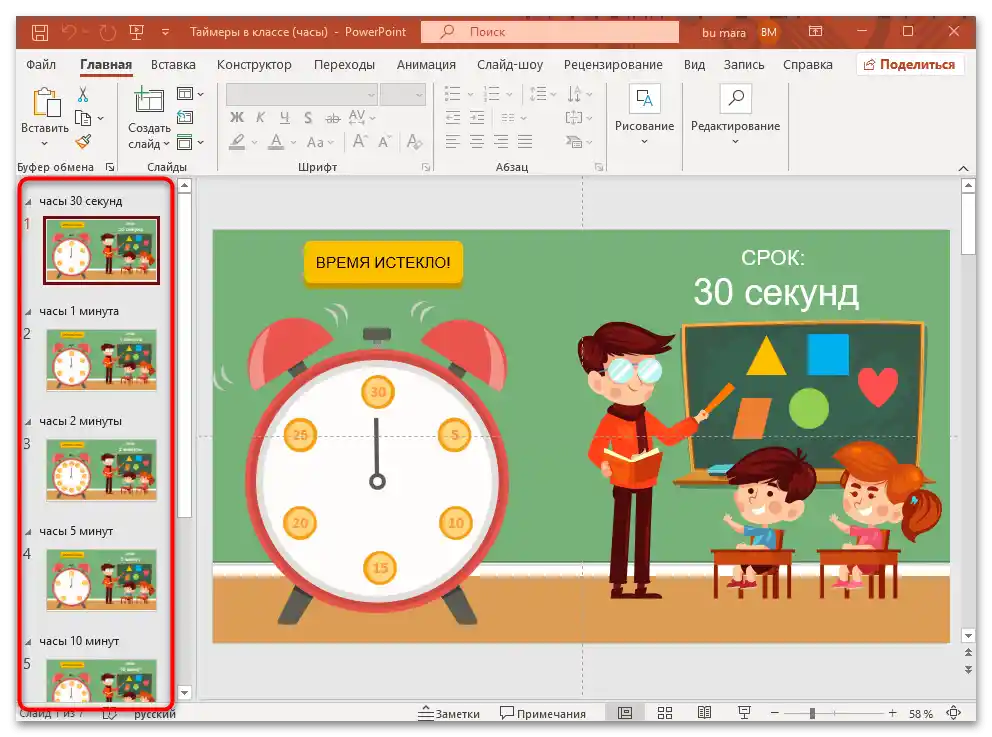Switch to Slide Sorter view icon

664,713
